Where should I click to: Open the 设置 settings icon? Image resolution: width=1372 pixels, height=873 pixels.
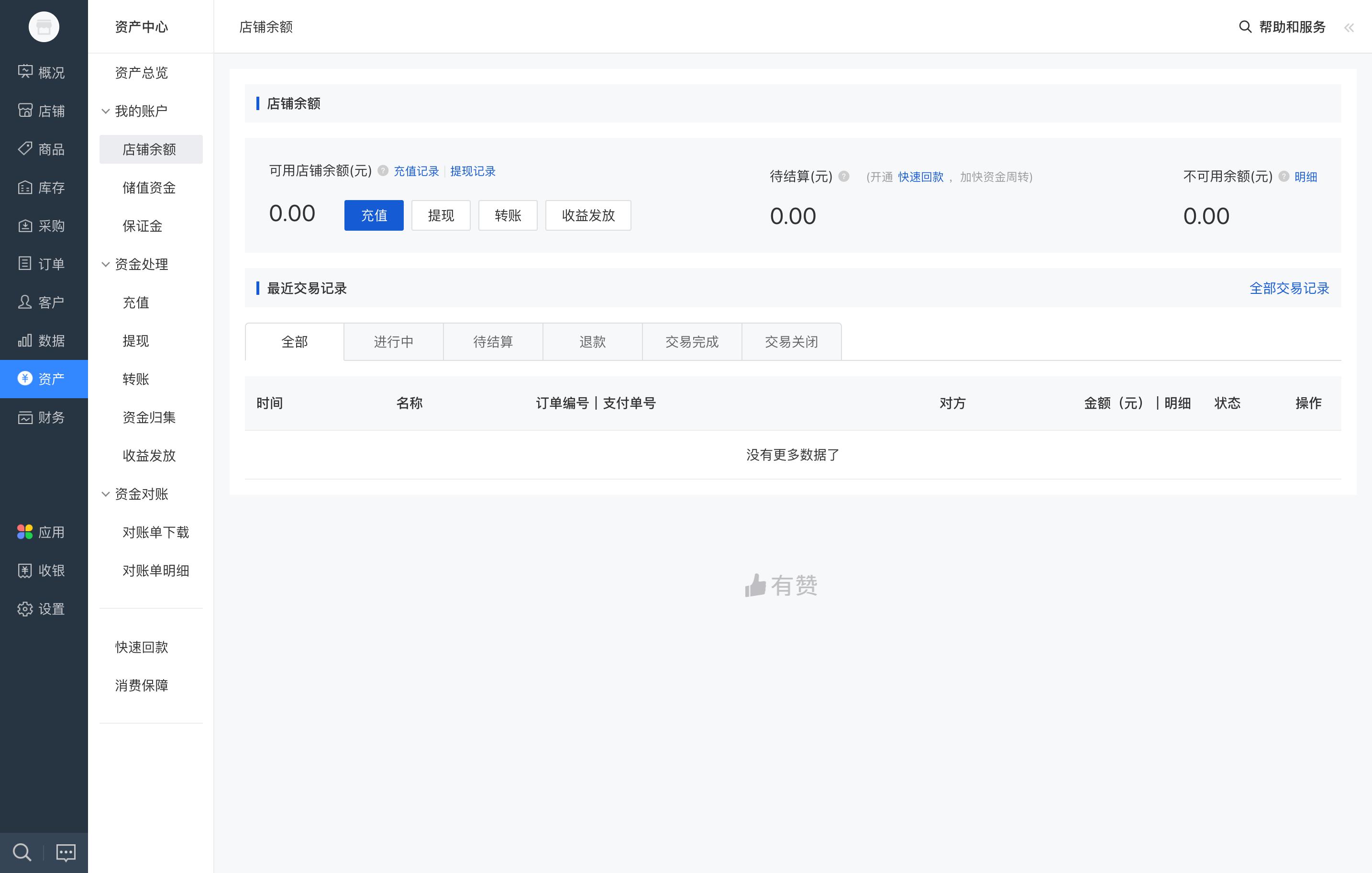click(24, 608)
